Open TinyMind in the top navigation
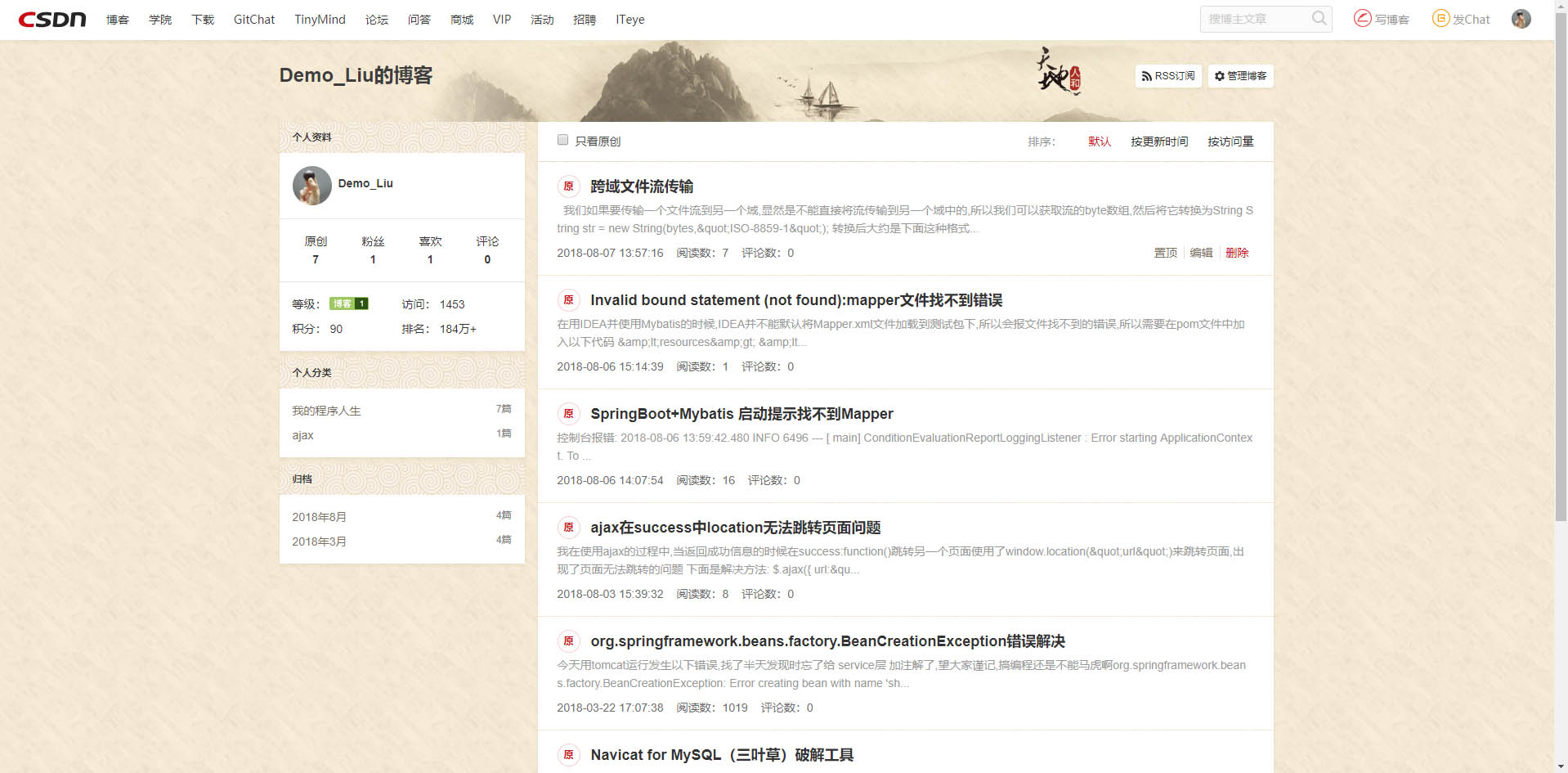 (320, 20)
